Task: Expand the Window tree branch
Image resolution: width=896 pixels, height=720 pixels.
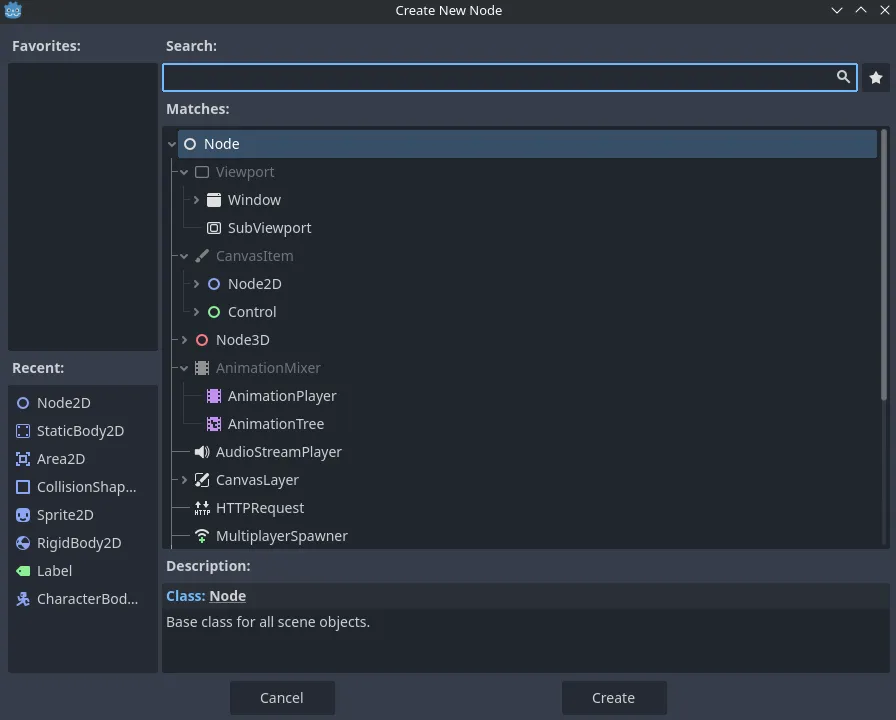Action: (196, 199)
